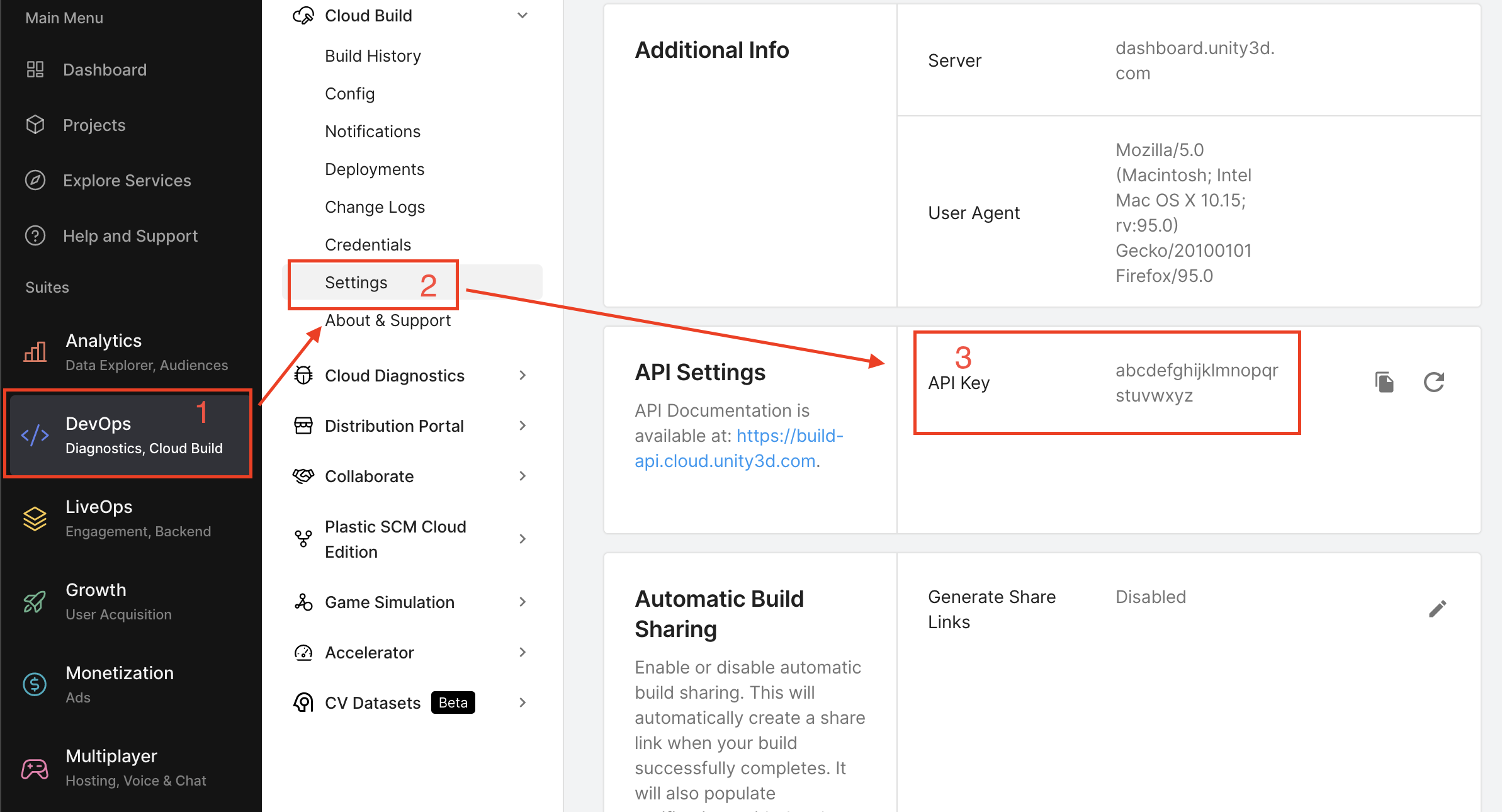Go to Dashboard in main menu
The width and height of the screenshot is (1502, 812).
(x=105, y=70)
